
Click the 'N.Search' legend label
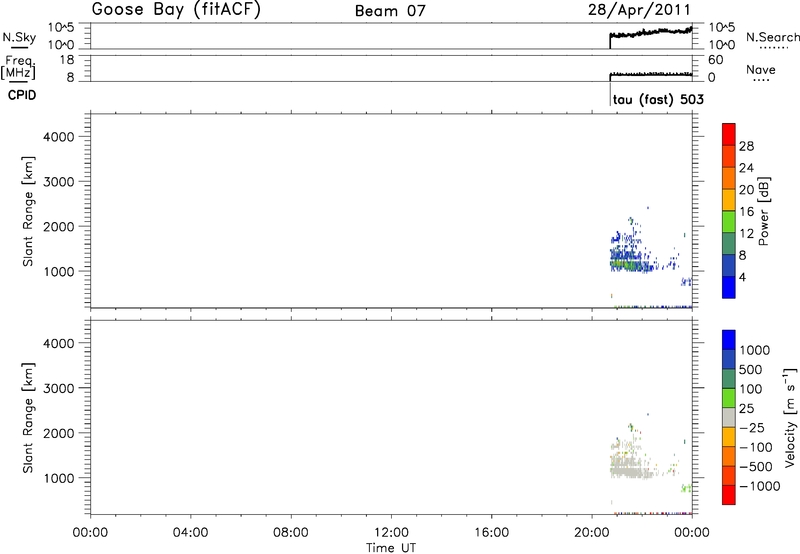772,37
